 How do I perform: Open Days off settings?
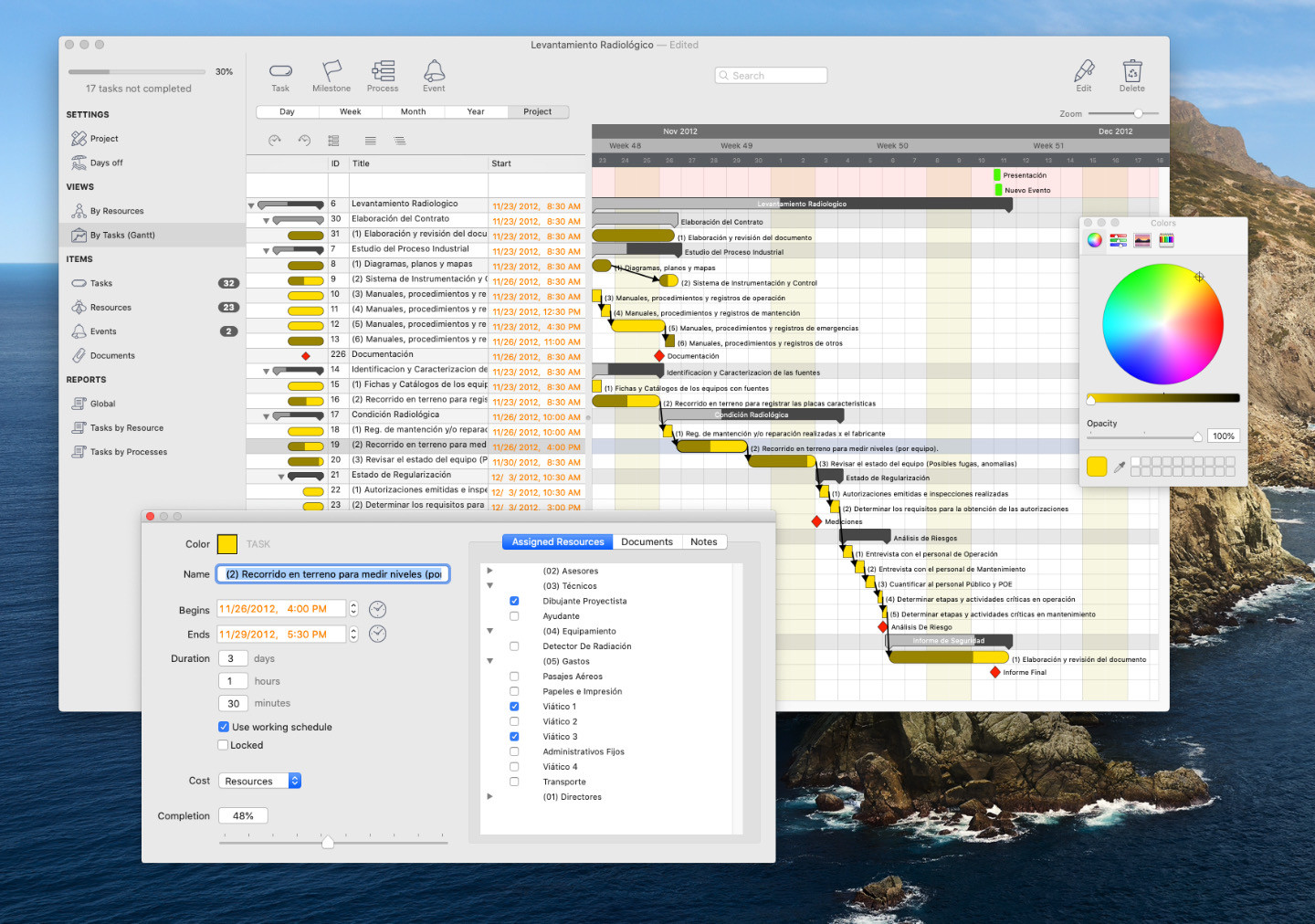(106, 163)
